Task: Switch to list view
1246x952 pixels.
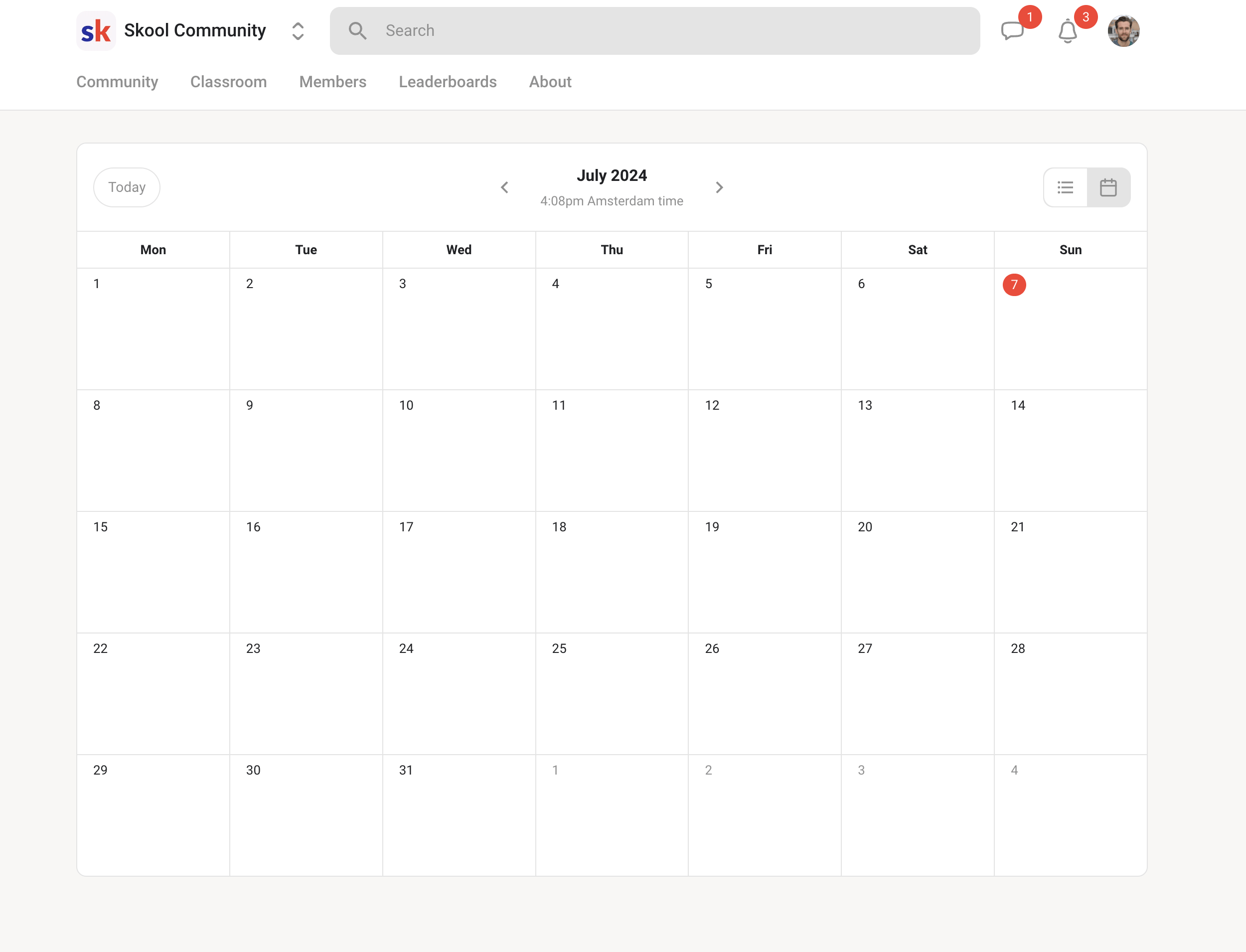Action: click(x=1065, y=187)
